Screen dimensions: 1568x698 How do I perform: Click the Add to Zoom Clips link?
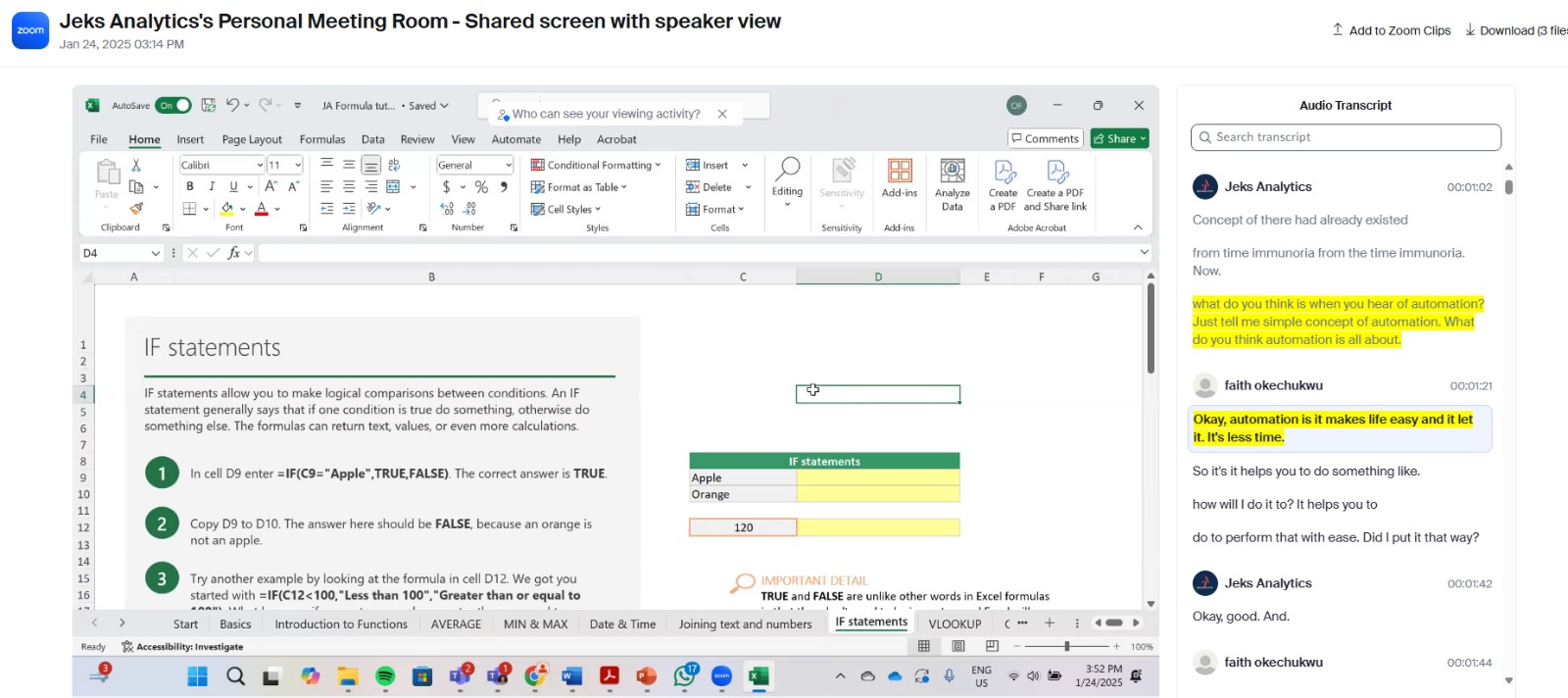point(1391,30)
